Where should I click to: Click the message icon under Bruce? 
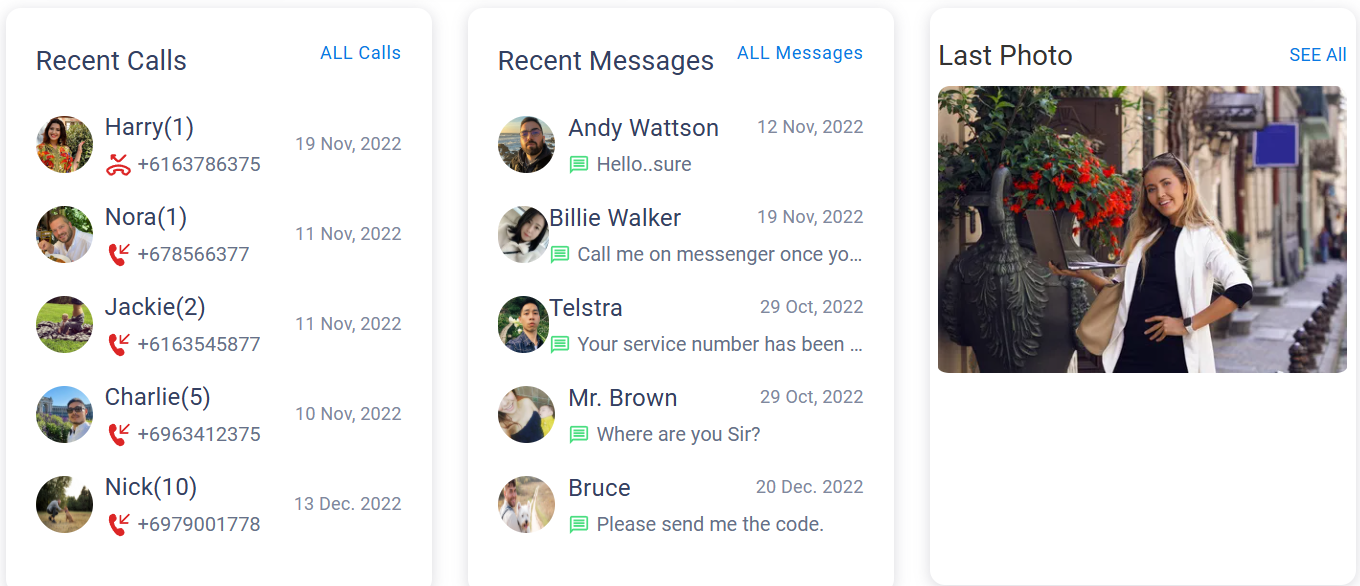click(x=579, y=525)
